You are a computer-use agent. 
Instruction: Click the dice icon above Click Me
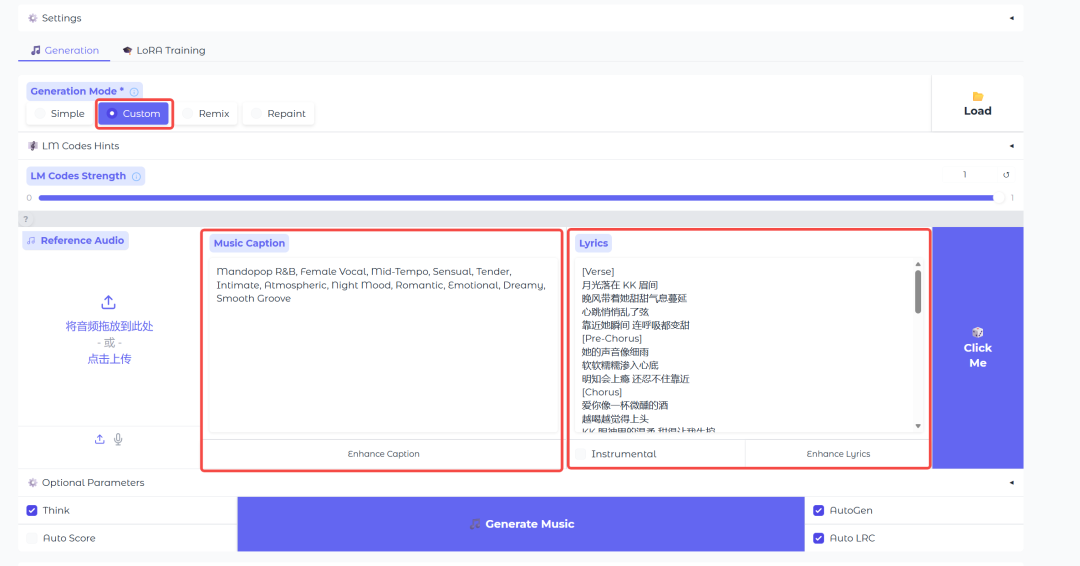pyautogui.click(x=977, y=332)
